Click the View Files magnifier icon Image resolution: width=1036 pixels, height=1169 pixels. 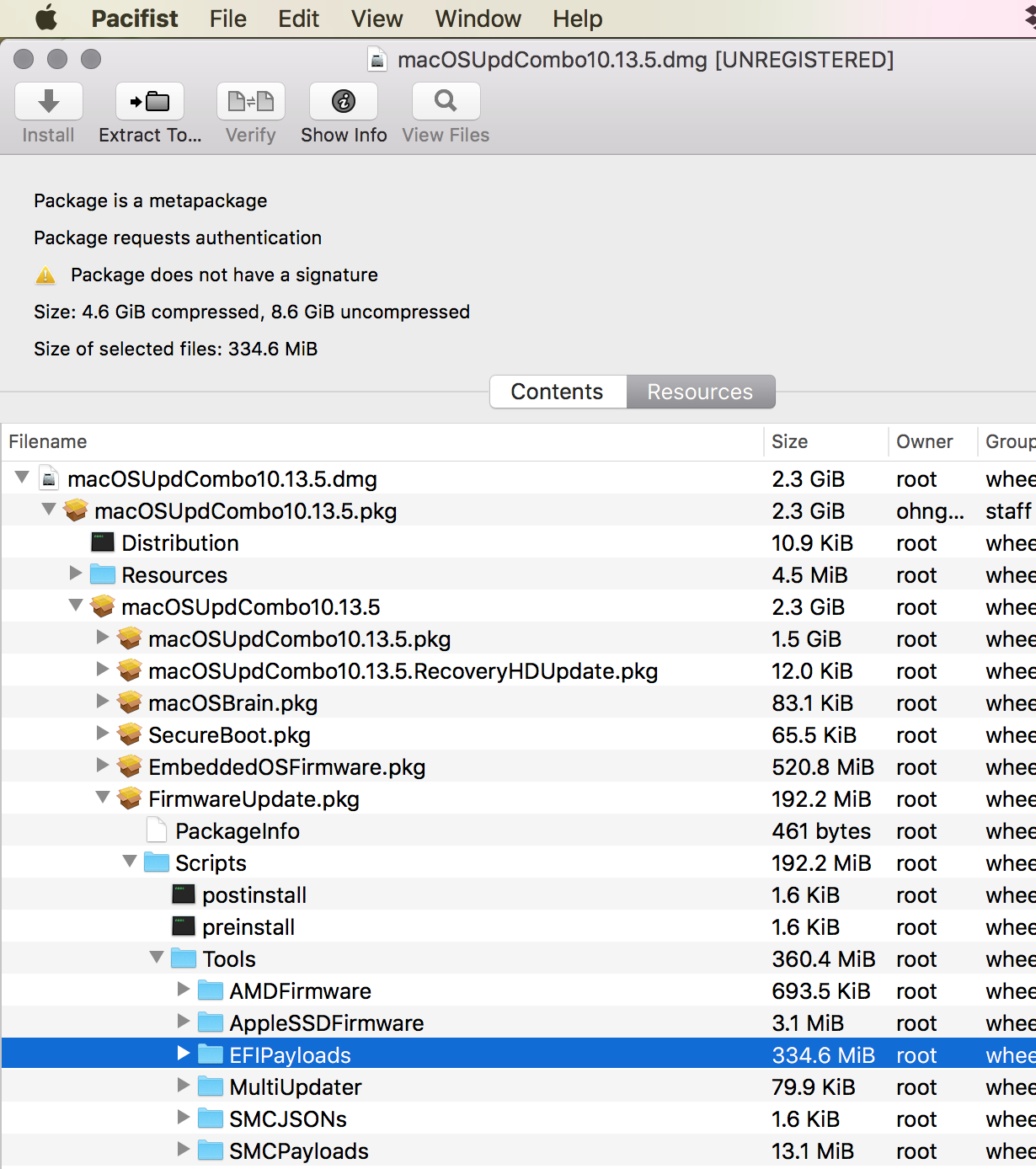pos(446,101)
